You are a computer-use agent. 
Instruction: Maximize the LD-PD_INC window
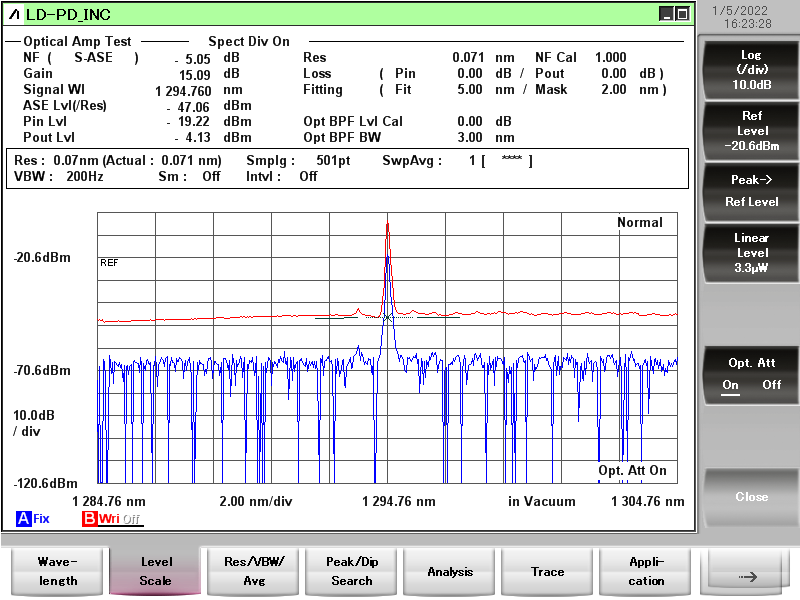682,14
